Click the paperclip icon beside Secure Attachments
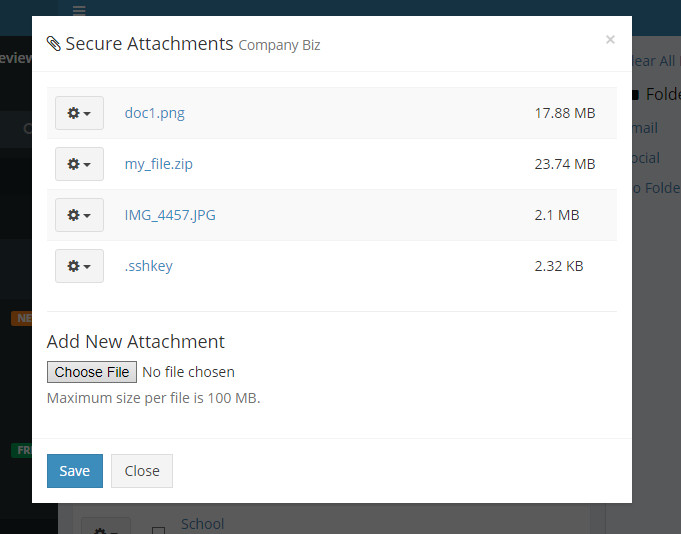This screenshot has height=534, width=681. click(54, 44)
